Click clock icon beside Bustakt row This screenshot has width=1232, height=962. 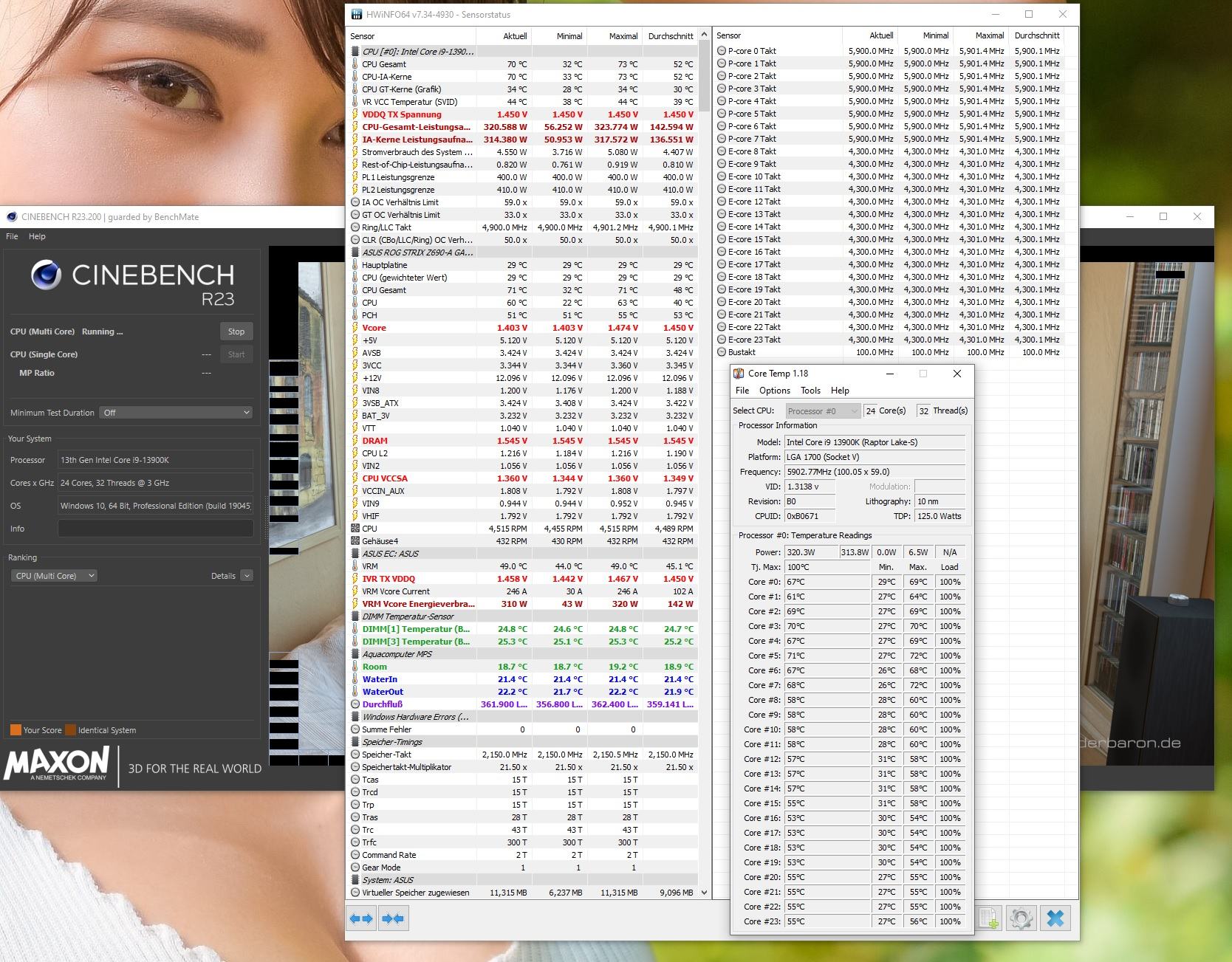[x=722, y=352]
